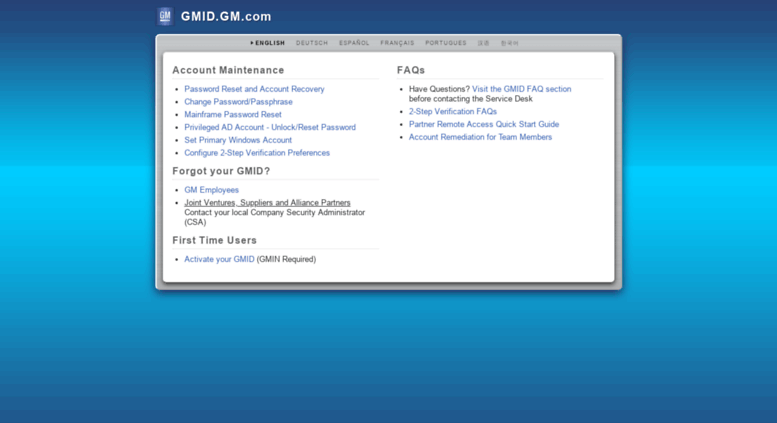Click the Have Questions? text

[x=439, y=89]
